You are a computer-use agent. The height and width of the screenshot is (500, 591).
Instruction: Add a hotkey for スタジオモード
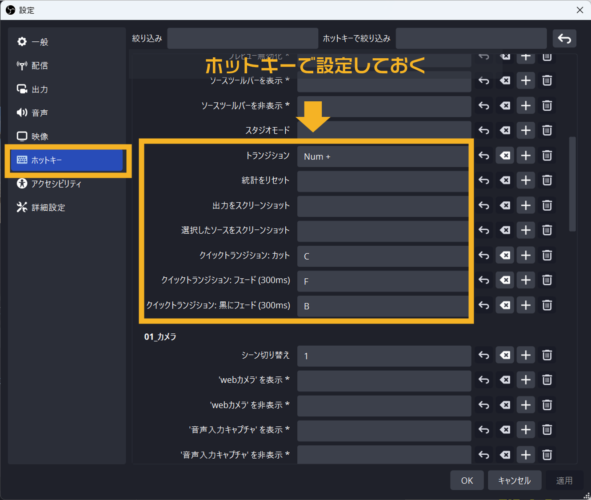coord(526,130)
